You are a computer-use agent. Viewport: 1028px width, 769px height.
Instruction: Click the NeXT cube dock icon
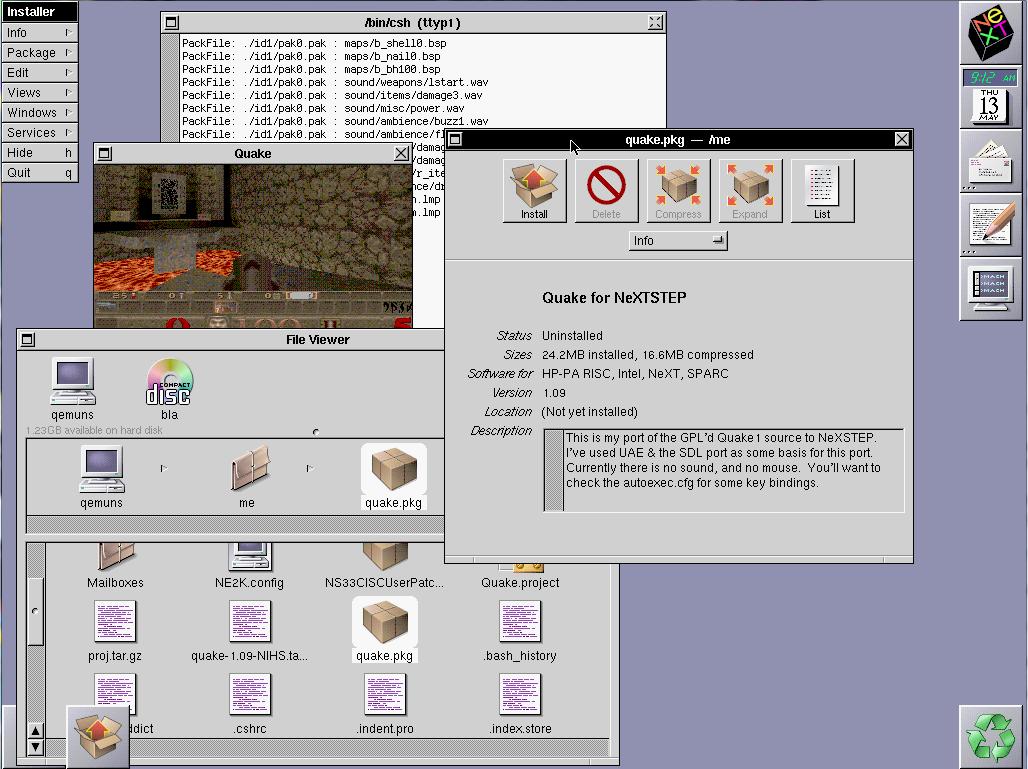click(991, 33)
